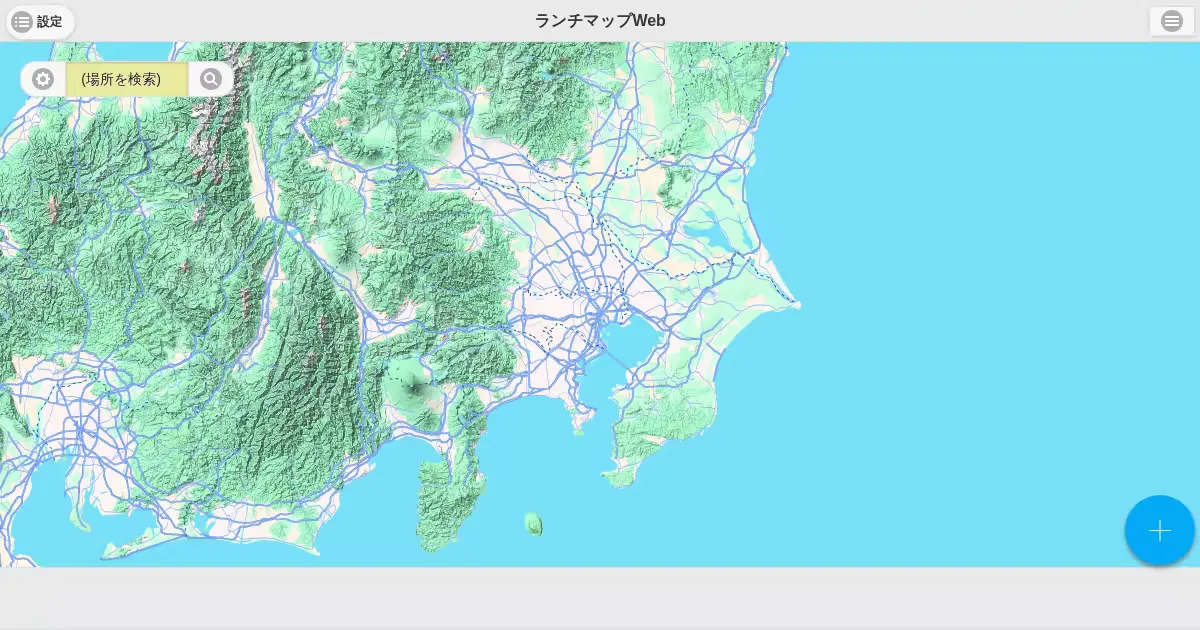This screenshot has height=630, width=1200.
Task: Select the small Izu Oshima island
Action: tap(534, 523)
